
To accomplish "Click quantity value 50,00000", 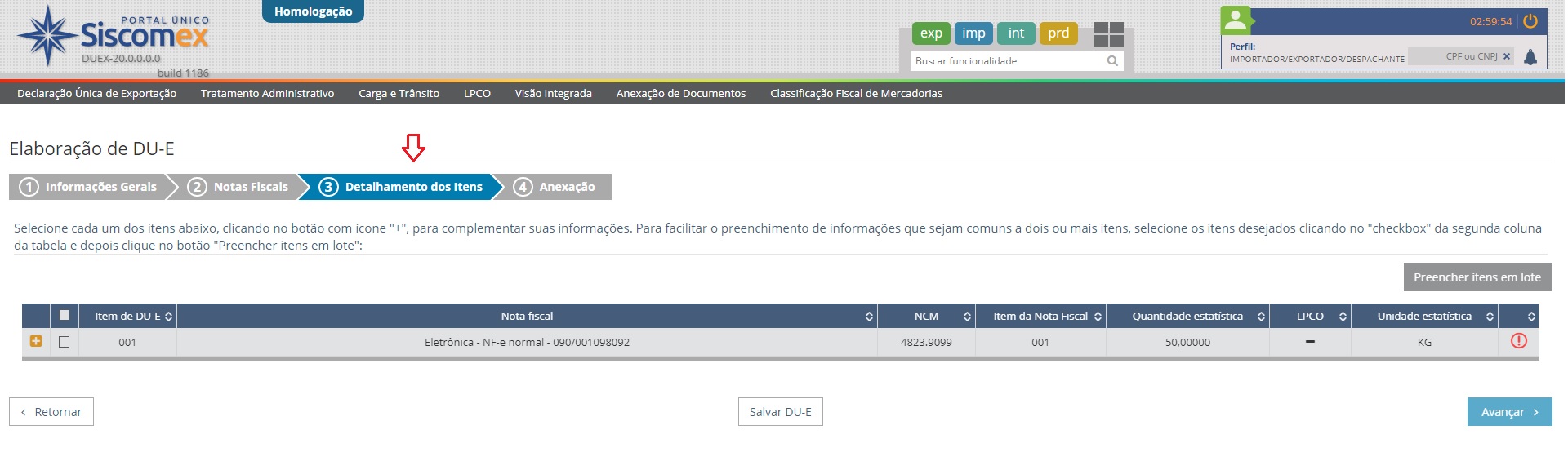I will (1187, 342).
